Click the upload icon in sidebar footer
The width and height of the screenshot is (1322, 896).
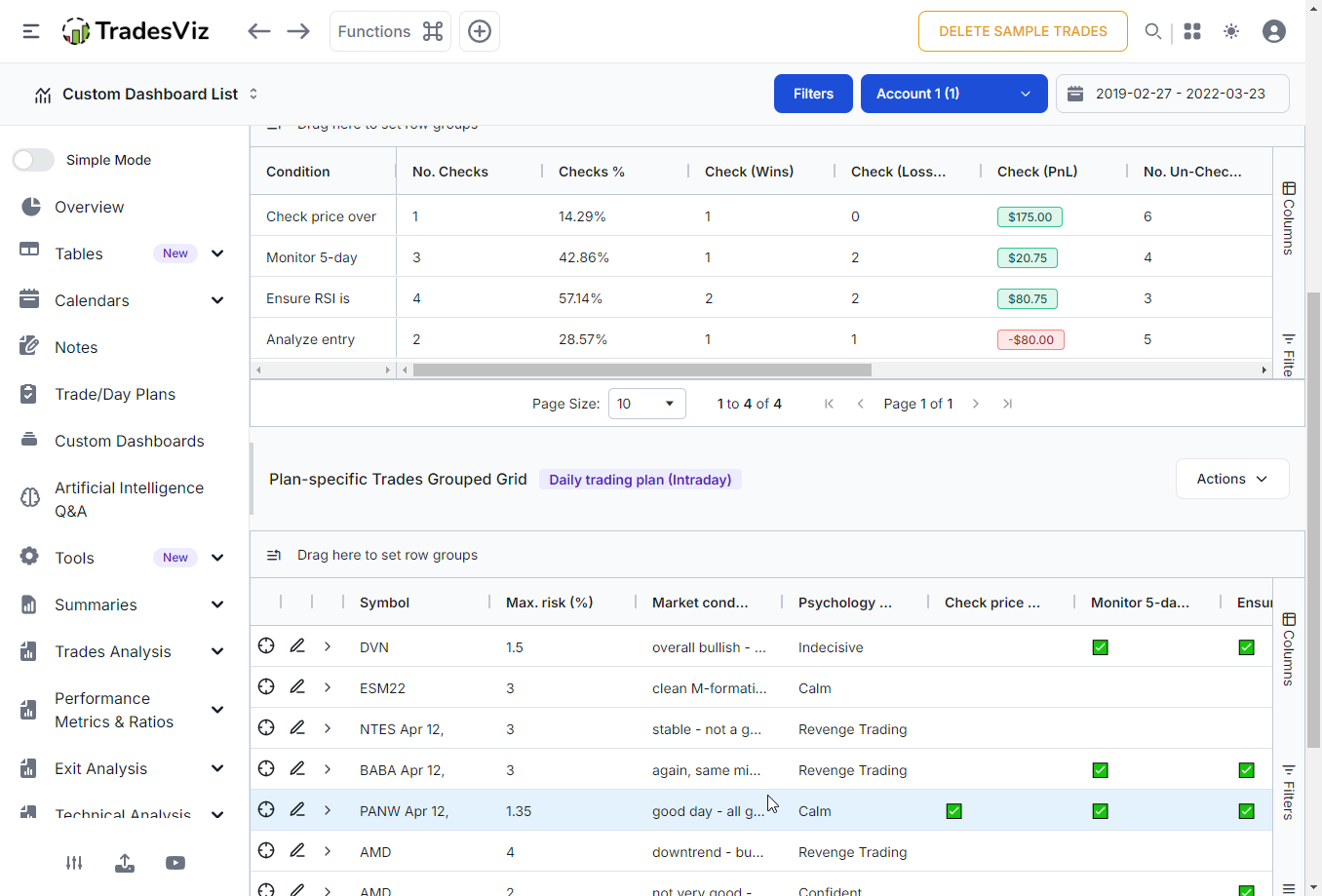(125, 863)
